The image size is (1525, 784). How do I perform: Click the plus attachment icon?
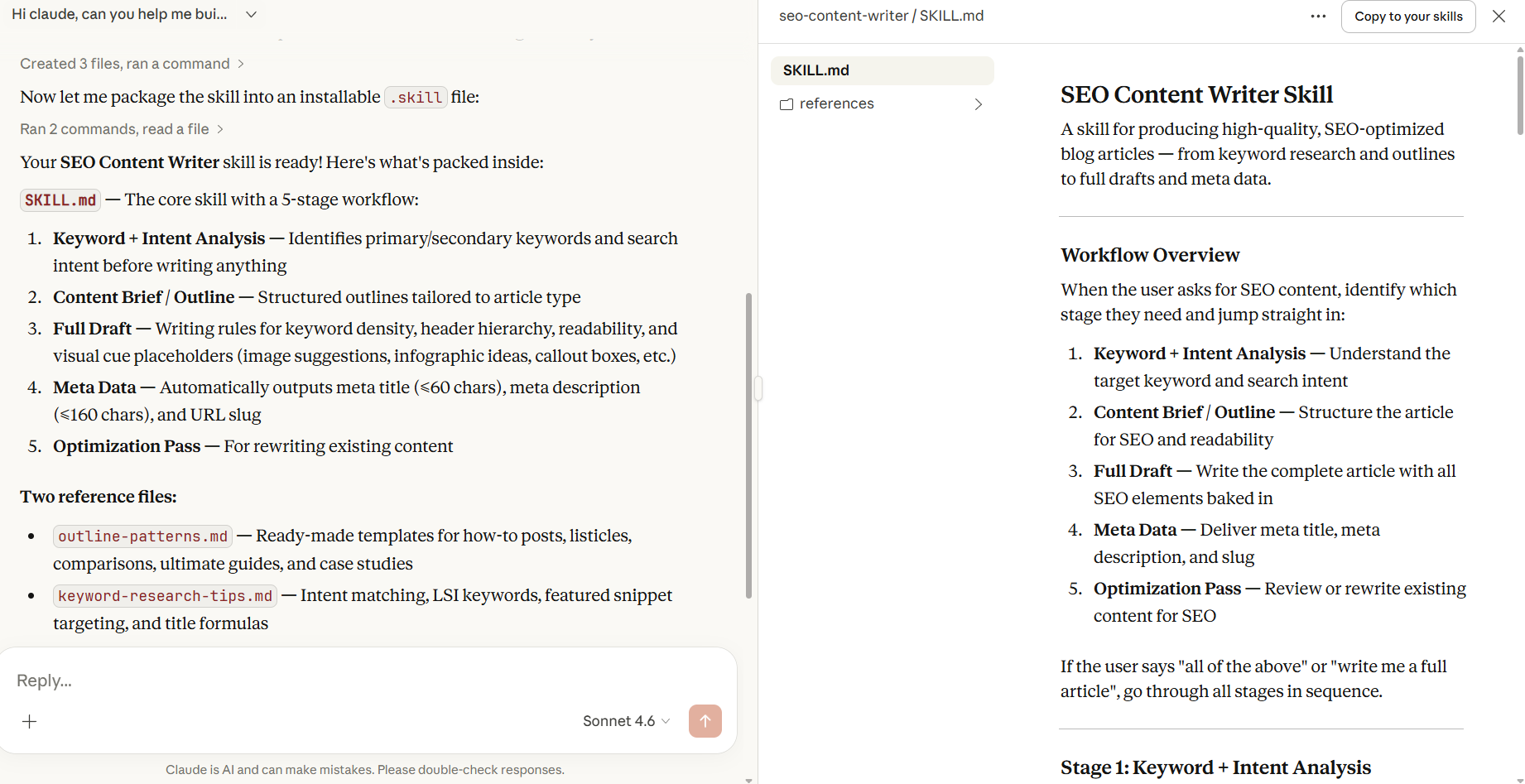[30, 722]
